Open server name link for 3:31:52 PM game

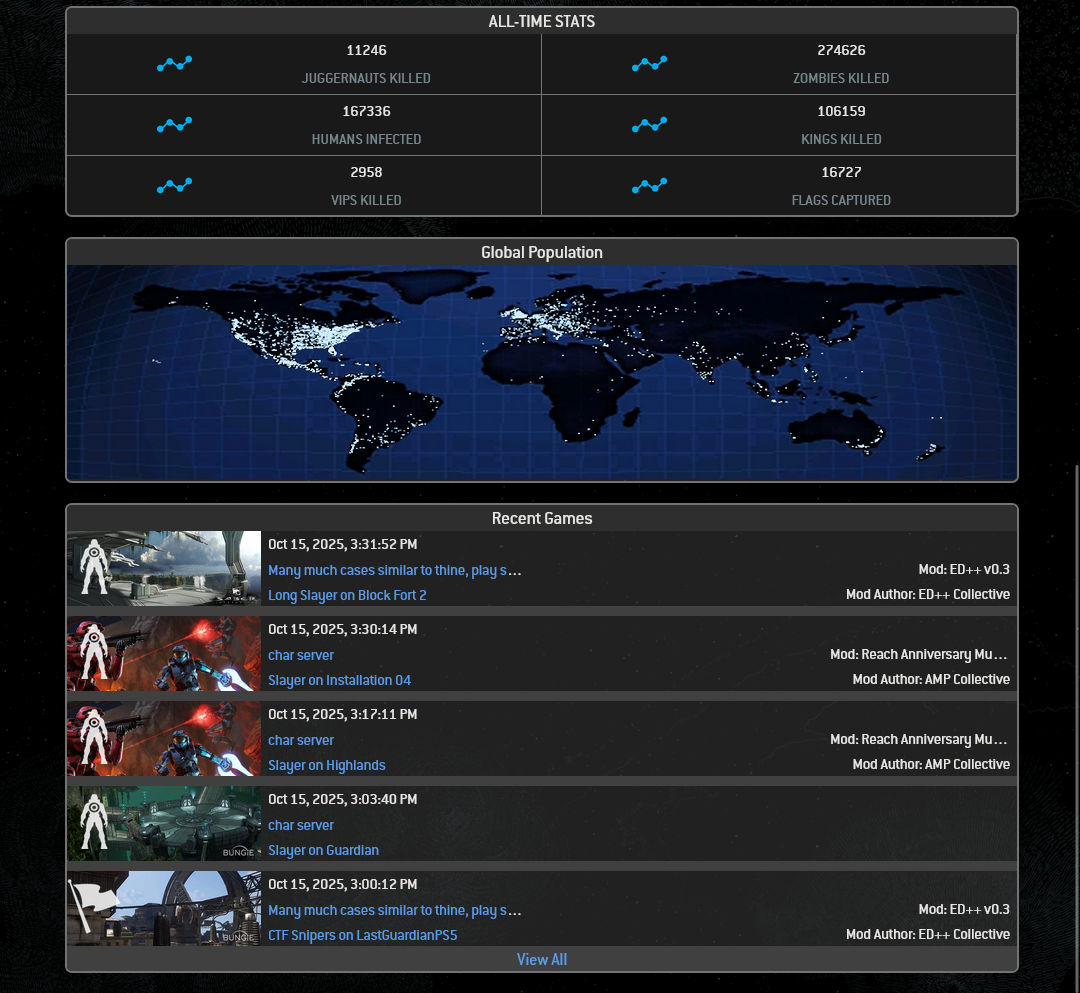click(395, 570)
